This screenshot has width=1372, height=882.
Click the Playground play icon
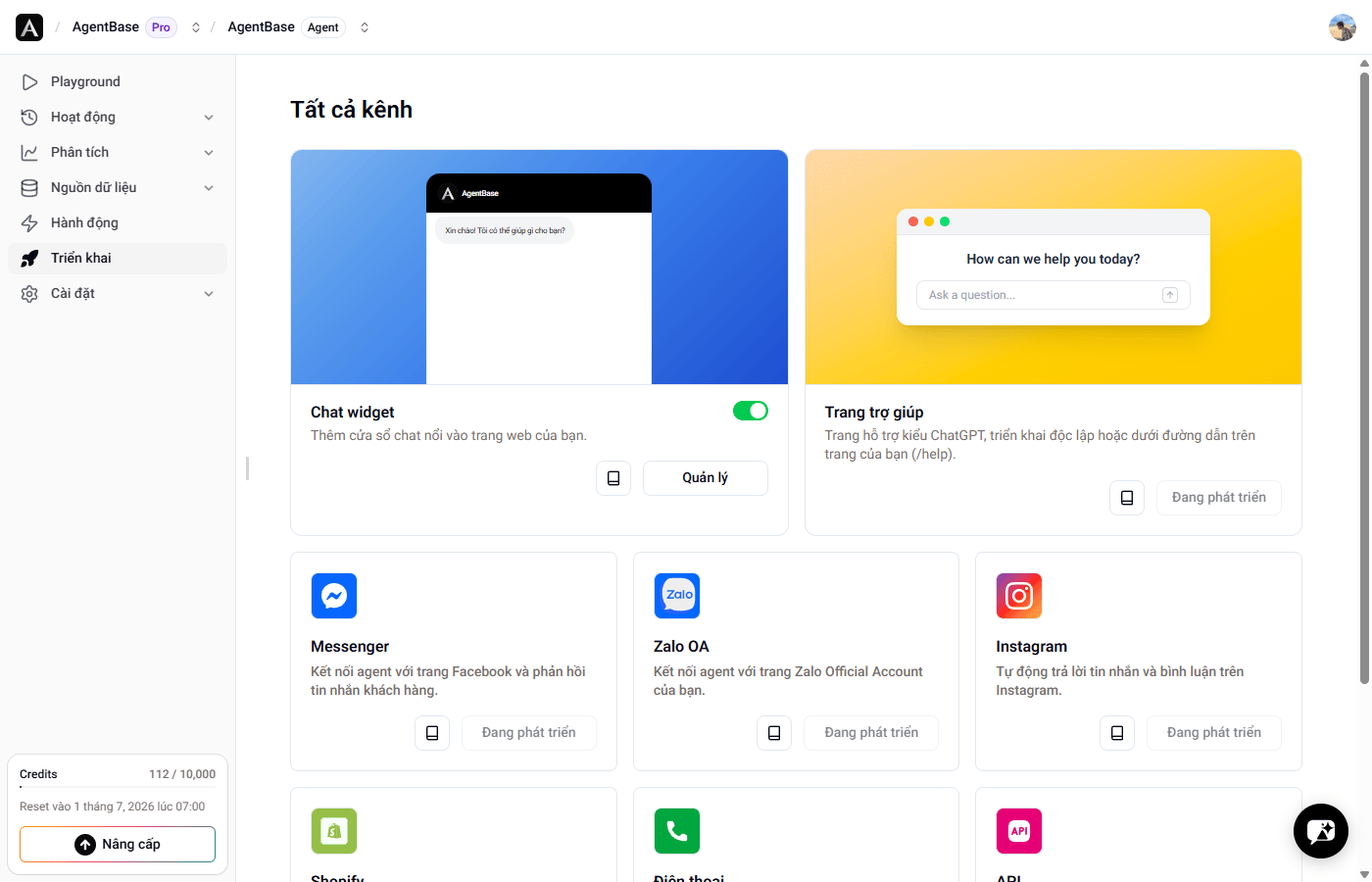(x=30, y=82)
